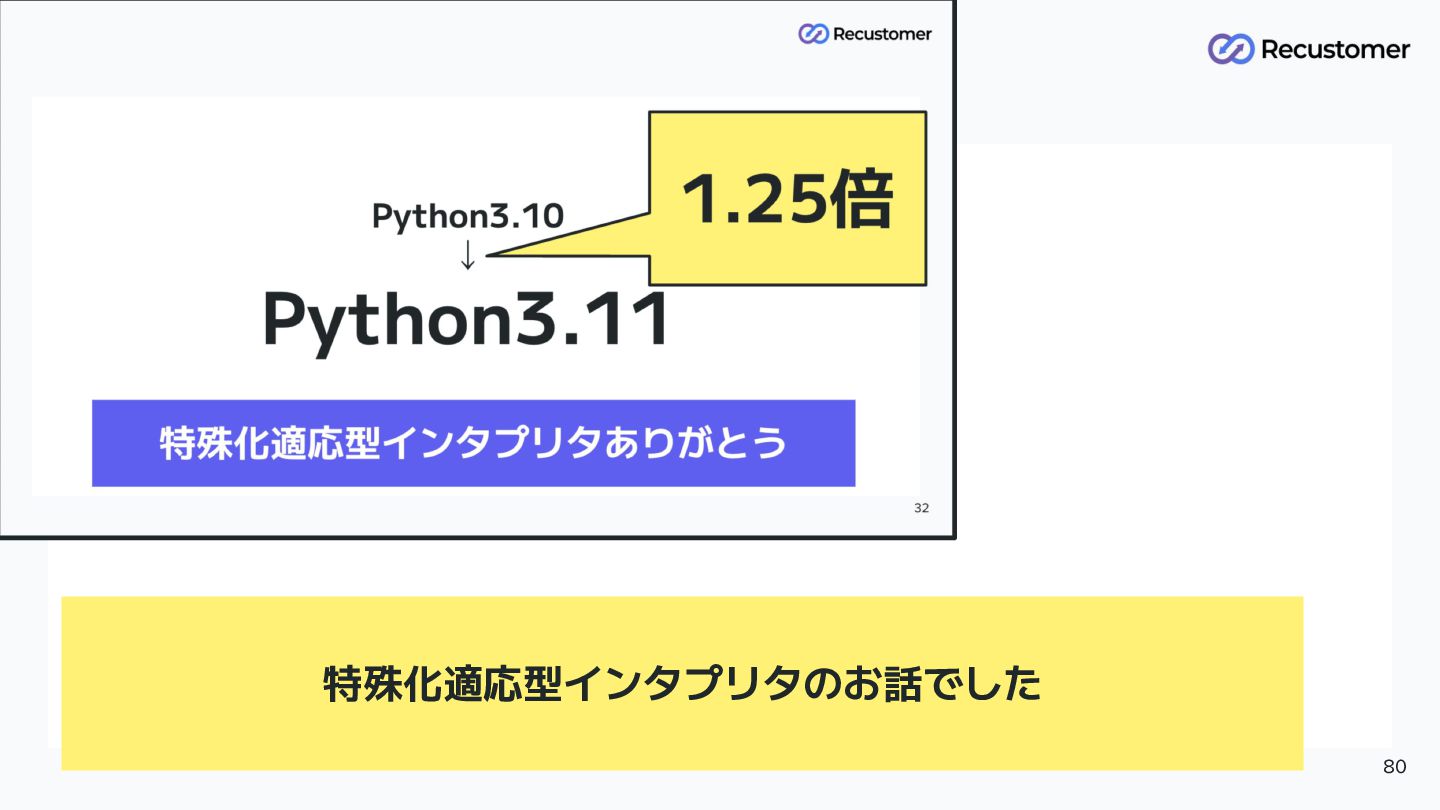Viewport: 1440px width, 810px height.
Task: Select the embedded slide 32 thumbnail's white panel
Action: pyautogui.click(x=476, y=296)
